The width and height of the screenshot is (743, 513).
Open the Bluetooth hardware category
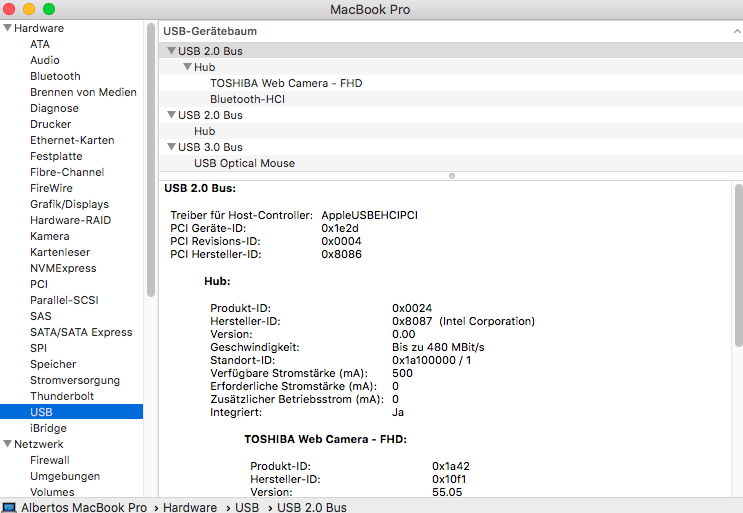[55, 76]
